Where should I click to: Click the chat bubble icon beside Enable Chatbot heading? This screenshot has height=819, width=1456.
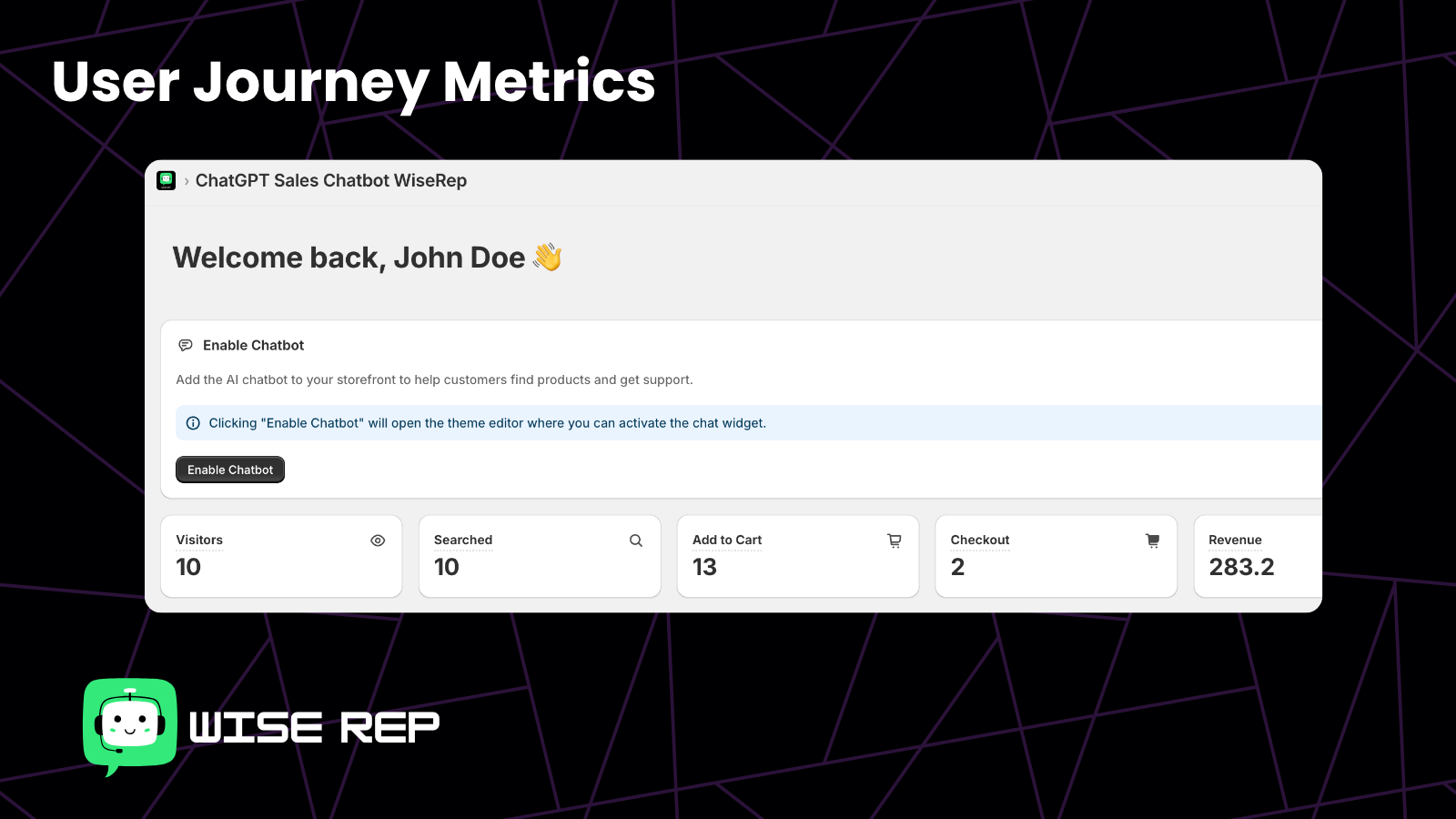coord(186,345)
